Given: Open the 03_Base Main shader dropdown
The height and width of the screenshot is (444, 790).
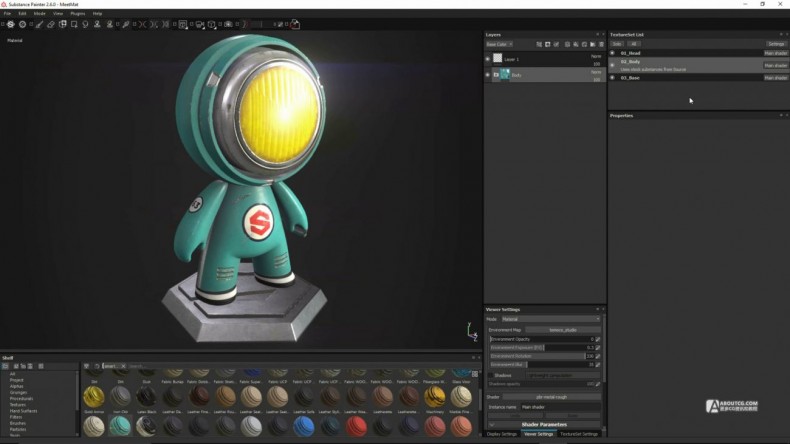Looking at the screenshot, I should pyautogui.click(x=775, y=78).
